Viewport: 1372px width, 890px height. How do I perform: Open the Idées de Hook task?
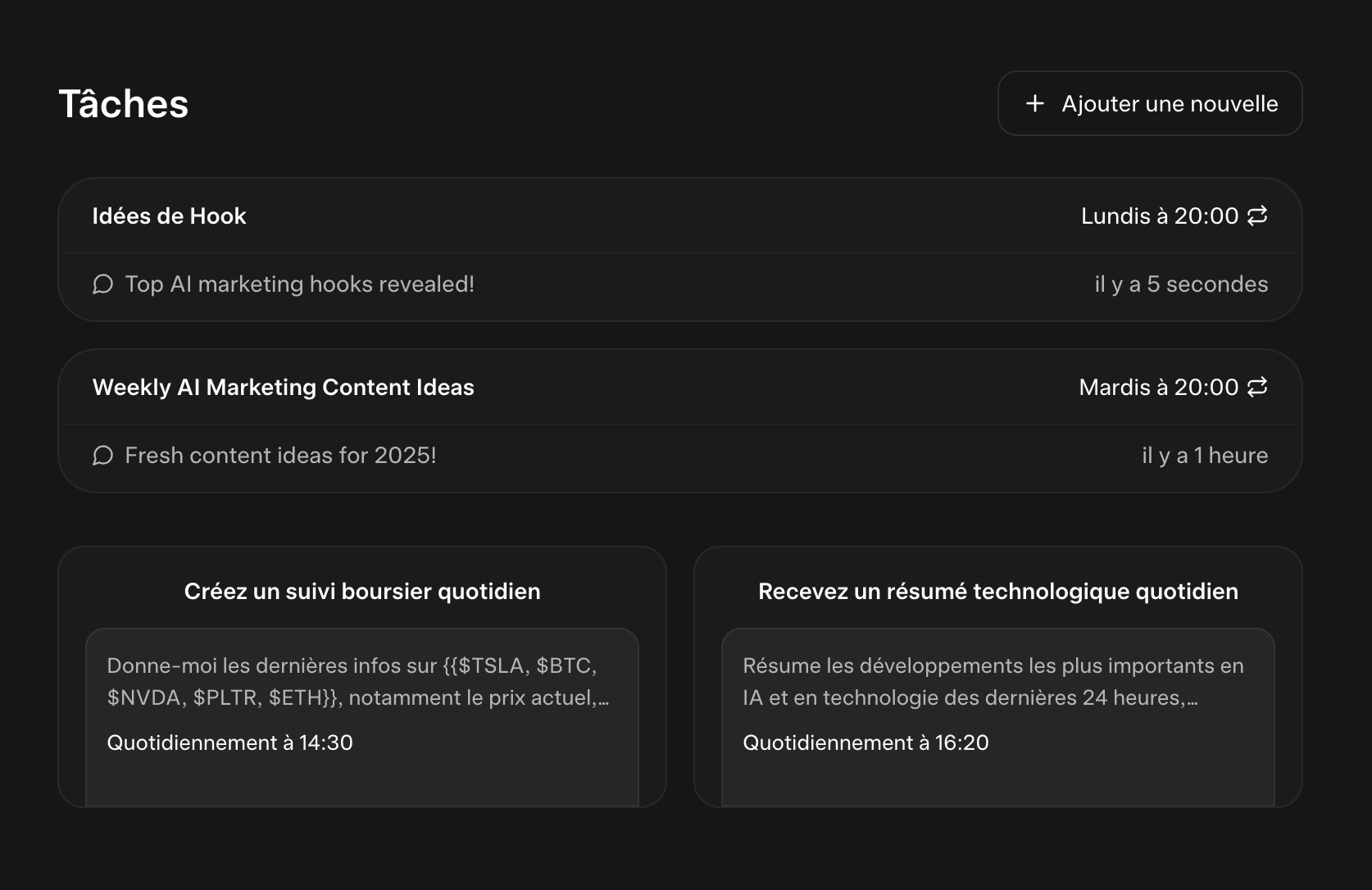pos(170,216)
